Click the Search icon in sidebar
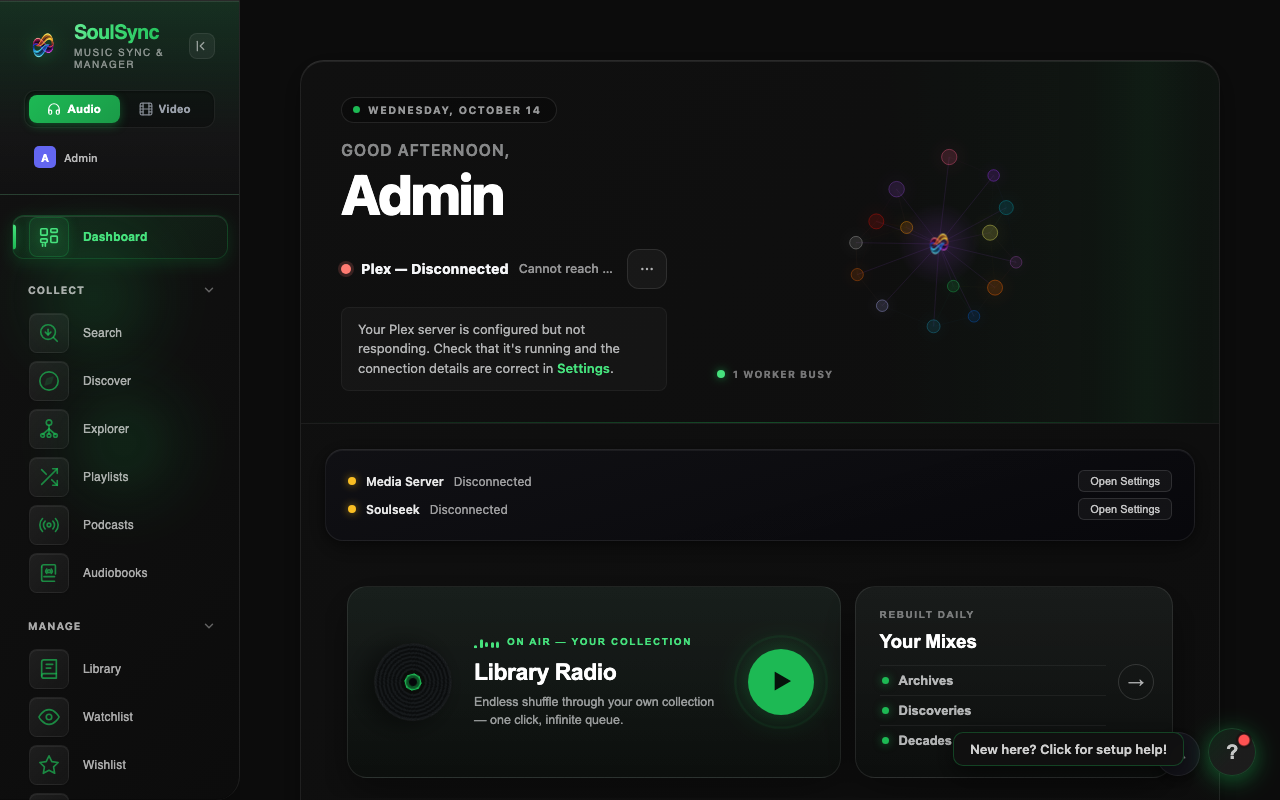Image resolution: width=1280 pixels, height=800 pixels. click(x=49, y=333)
